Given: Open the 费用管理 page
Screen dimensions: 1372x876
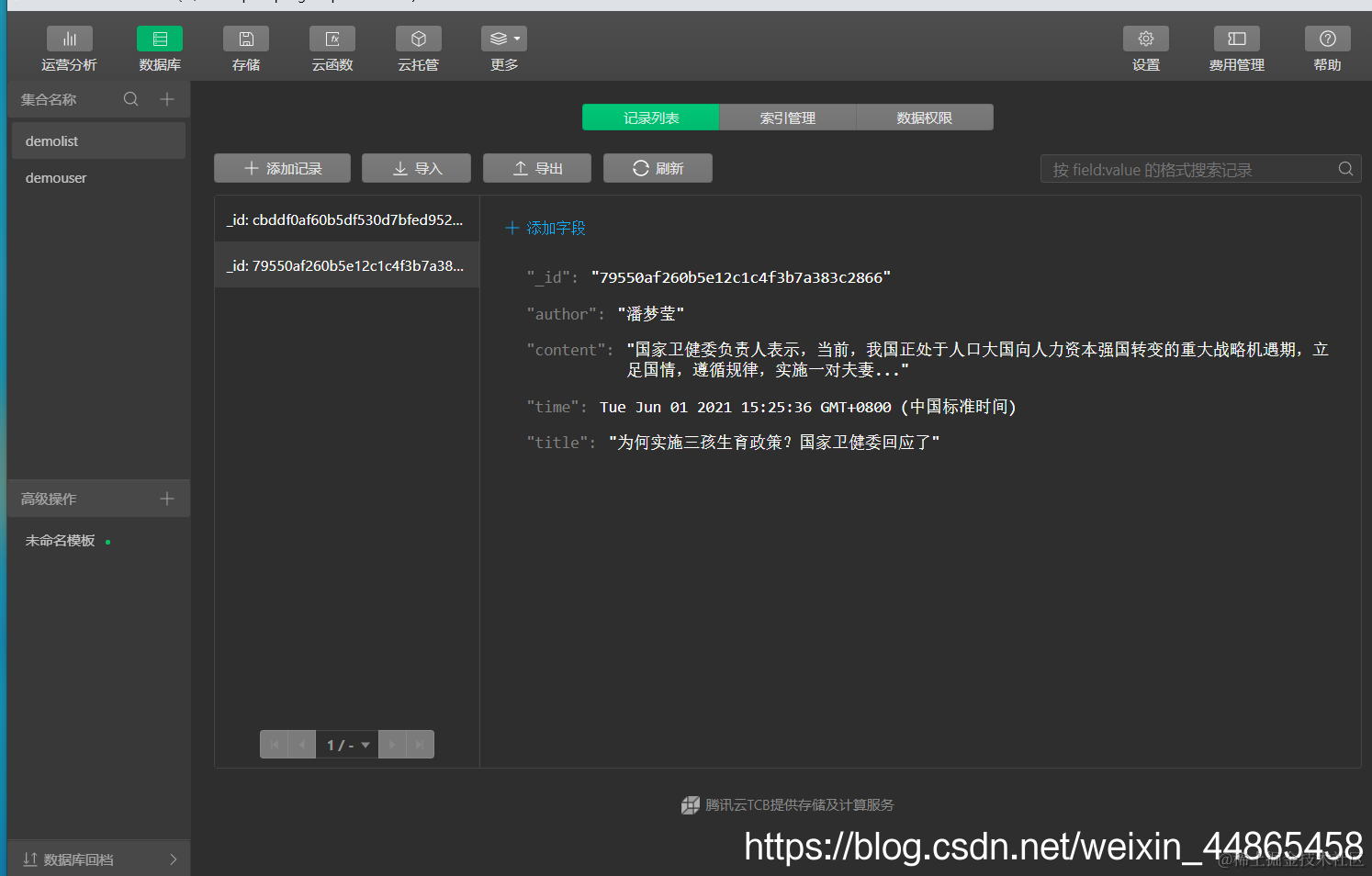Looking at the screenshot, I should coord(1235,48).
